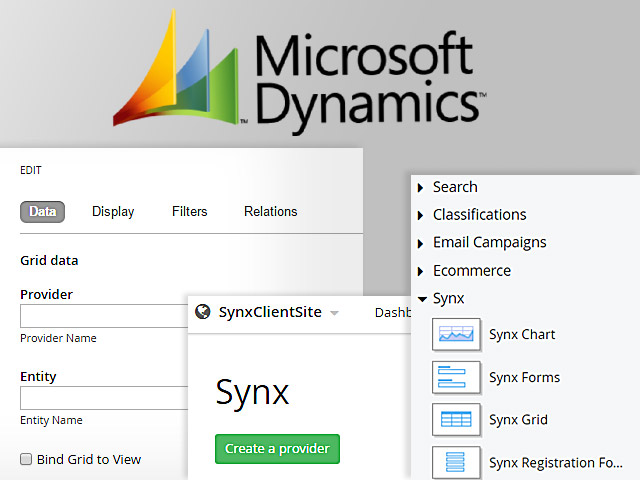The width and height of the screenshot is (640, 480).
Task: Click the Provider Name input field
Action: (104, 316)
